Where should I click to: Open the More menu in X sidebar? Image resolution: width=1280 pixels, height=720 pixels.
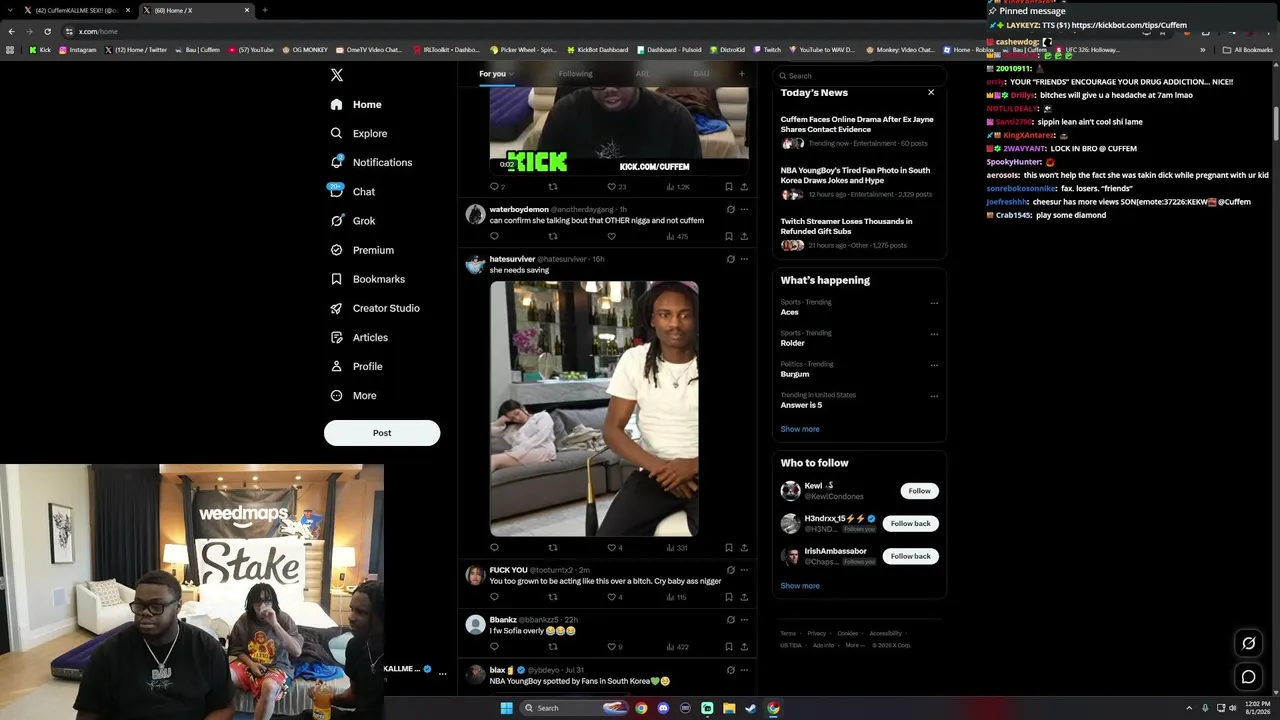coord(353,396)
